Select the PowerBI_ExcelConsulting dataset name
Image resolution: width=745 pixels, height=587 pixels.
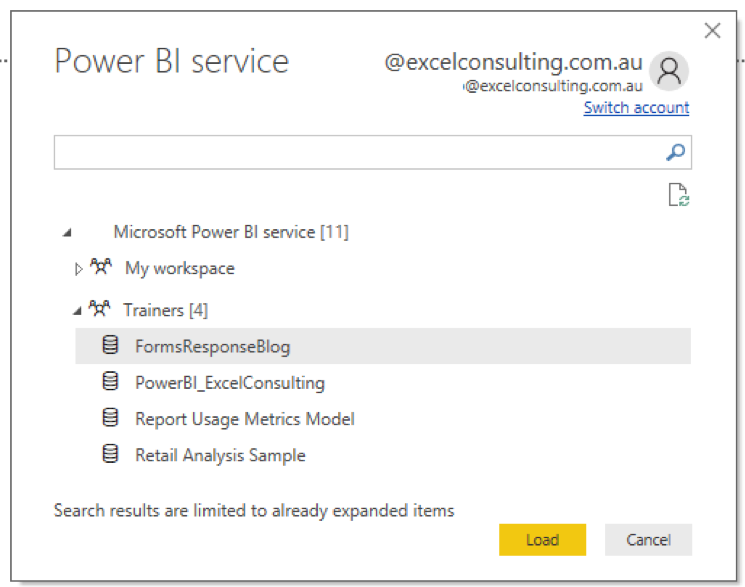tap(229, 382)
